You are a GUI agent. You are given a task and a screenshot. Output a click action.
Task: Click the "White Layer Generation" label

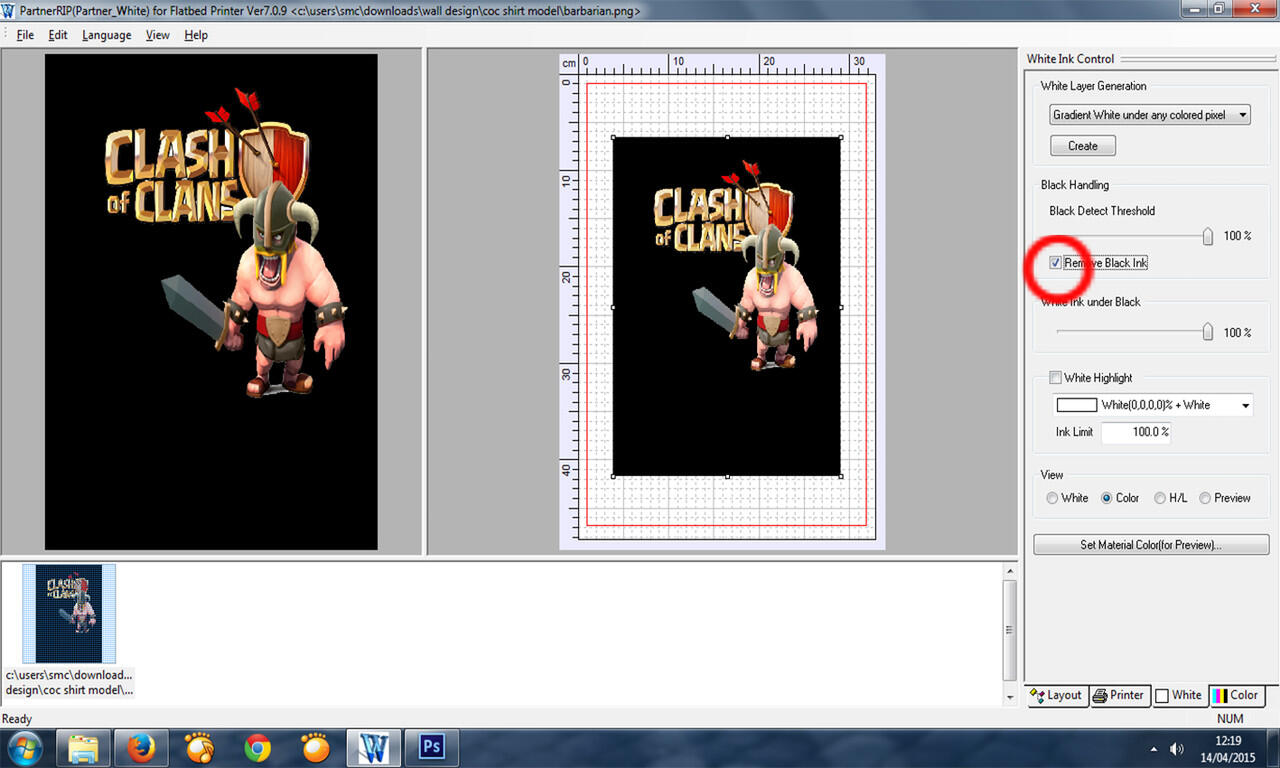pyautogui.click(x=1093, y=86)
